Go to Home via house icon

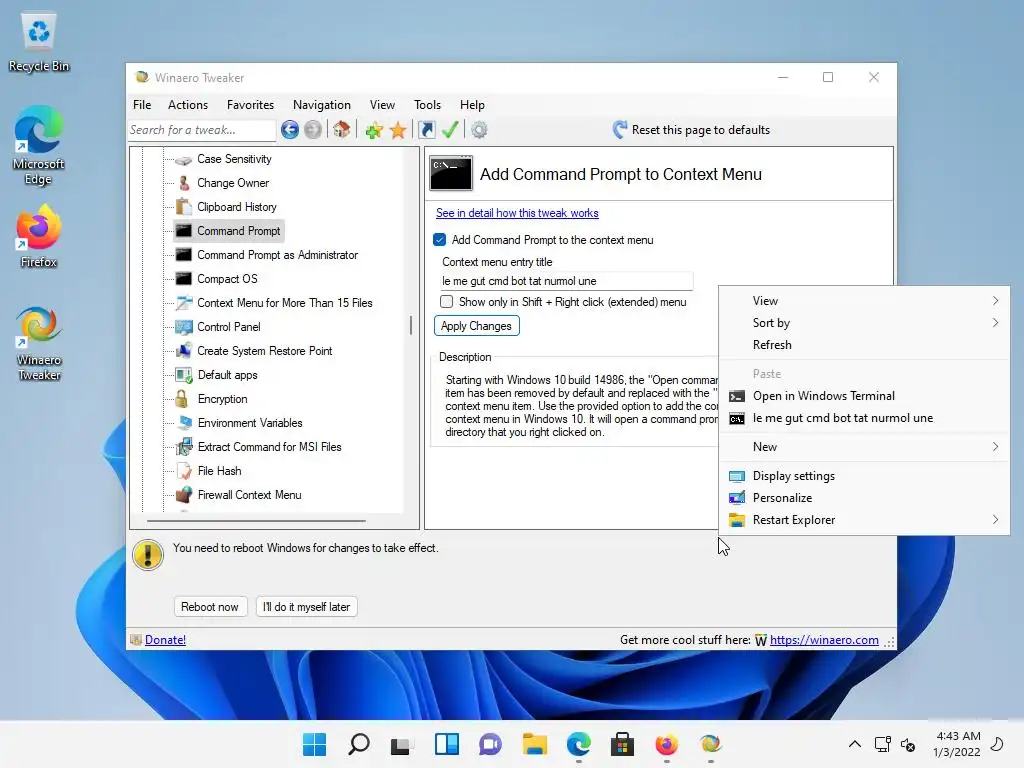342,129
